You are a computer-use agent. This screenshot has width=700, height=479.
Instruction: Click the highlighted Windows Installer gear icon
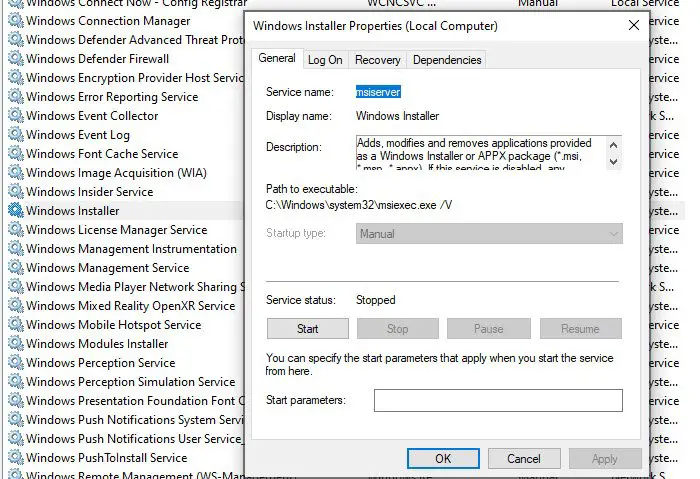pos(16,210)
